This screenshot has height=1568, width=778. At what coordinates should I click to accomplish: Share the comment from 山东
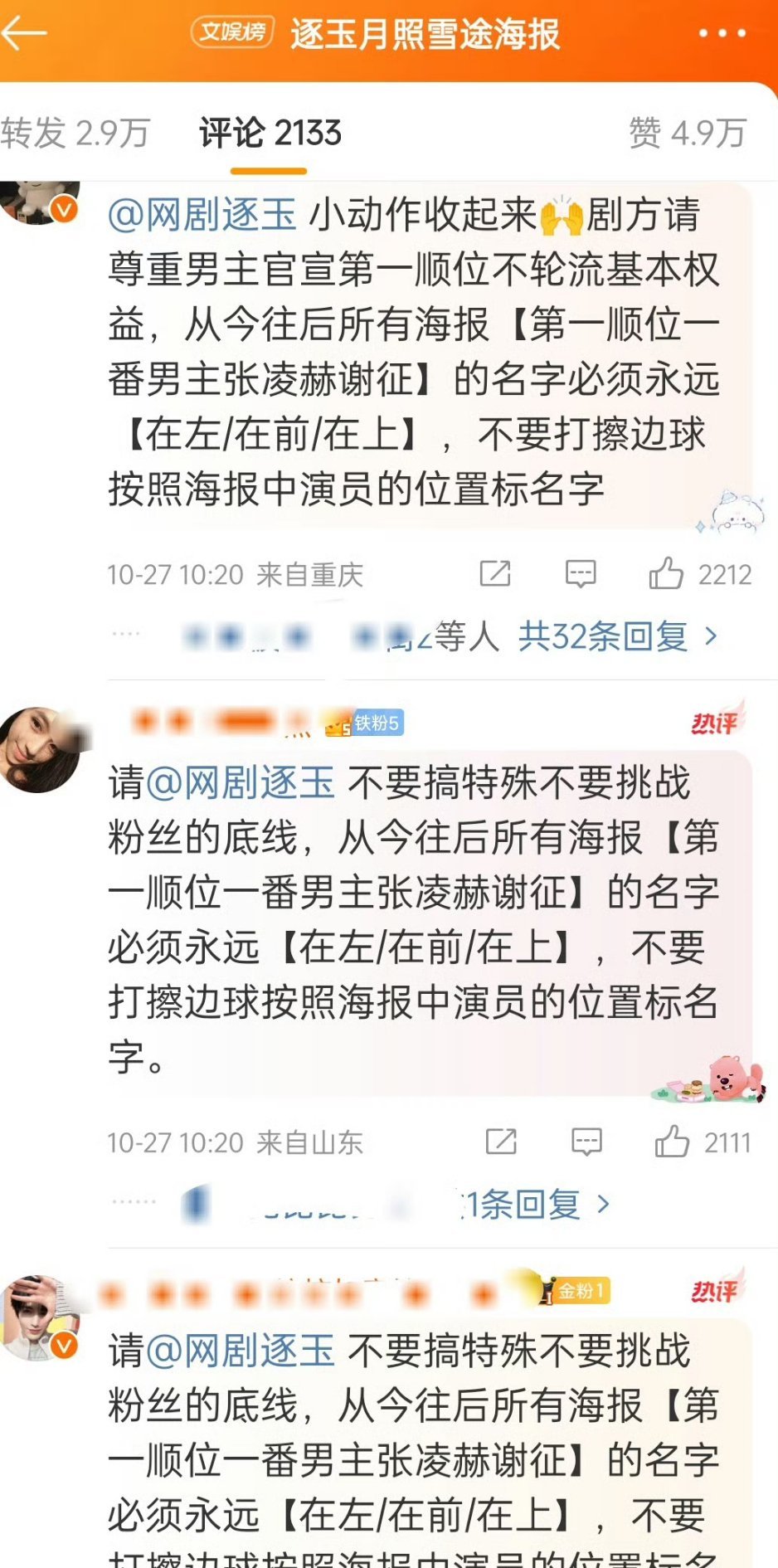click(501, 1142)
